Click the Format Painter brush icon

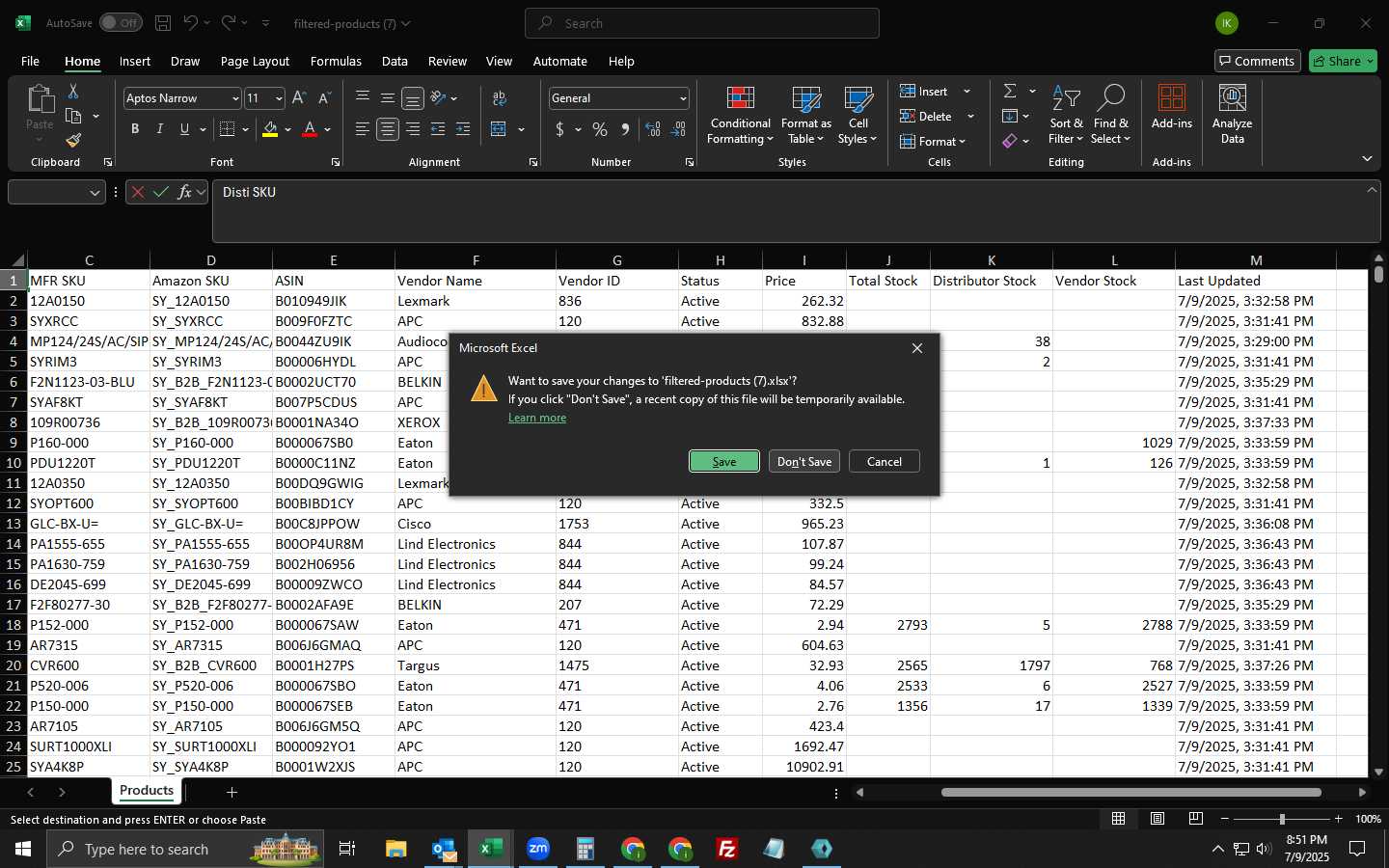tap(73, 141)
